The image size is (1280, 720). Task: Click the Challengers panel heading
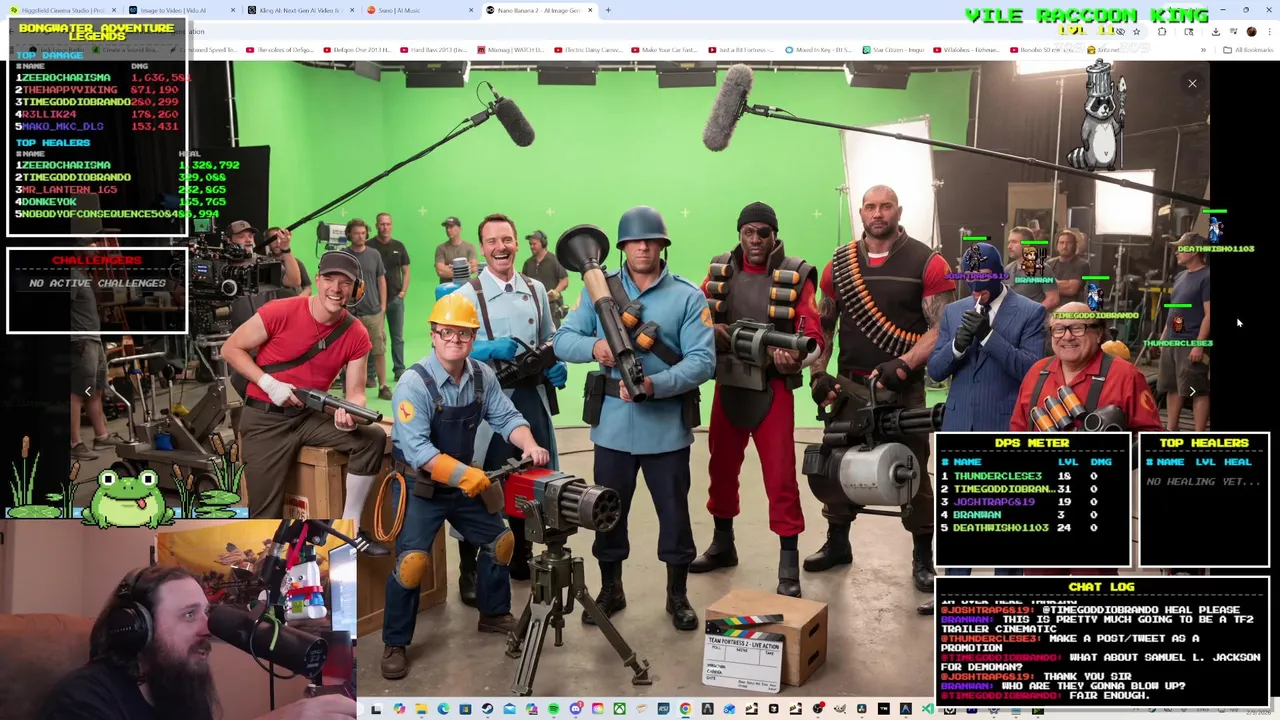tap(97, 260)
